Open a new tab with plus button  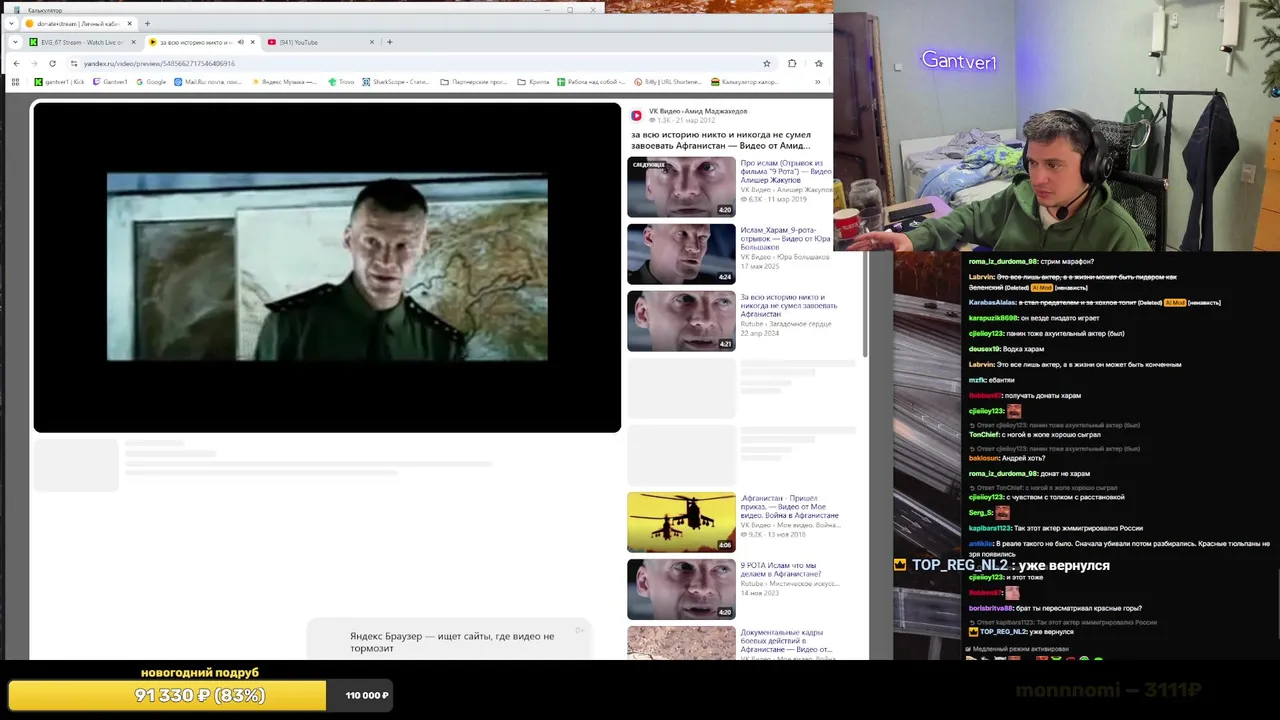(x=390, y=42)
